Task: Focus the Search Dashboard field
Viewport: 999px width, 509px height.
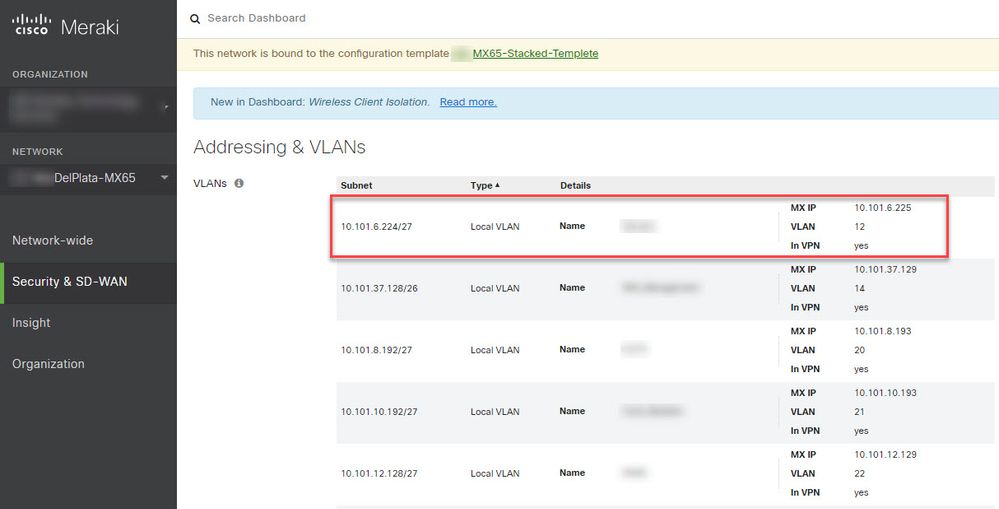Action: (400, 18)
